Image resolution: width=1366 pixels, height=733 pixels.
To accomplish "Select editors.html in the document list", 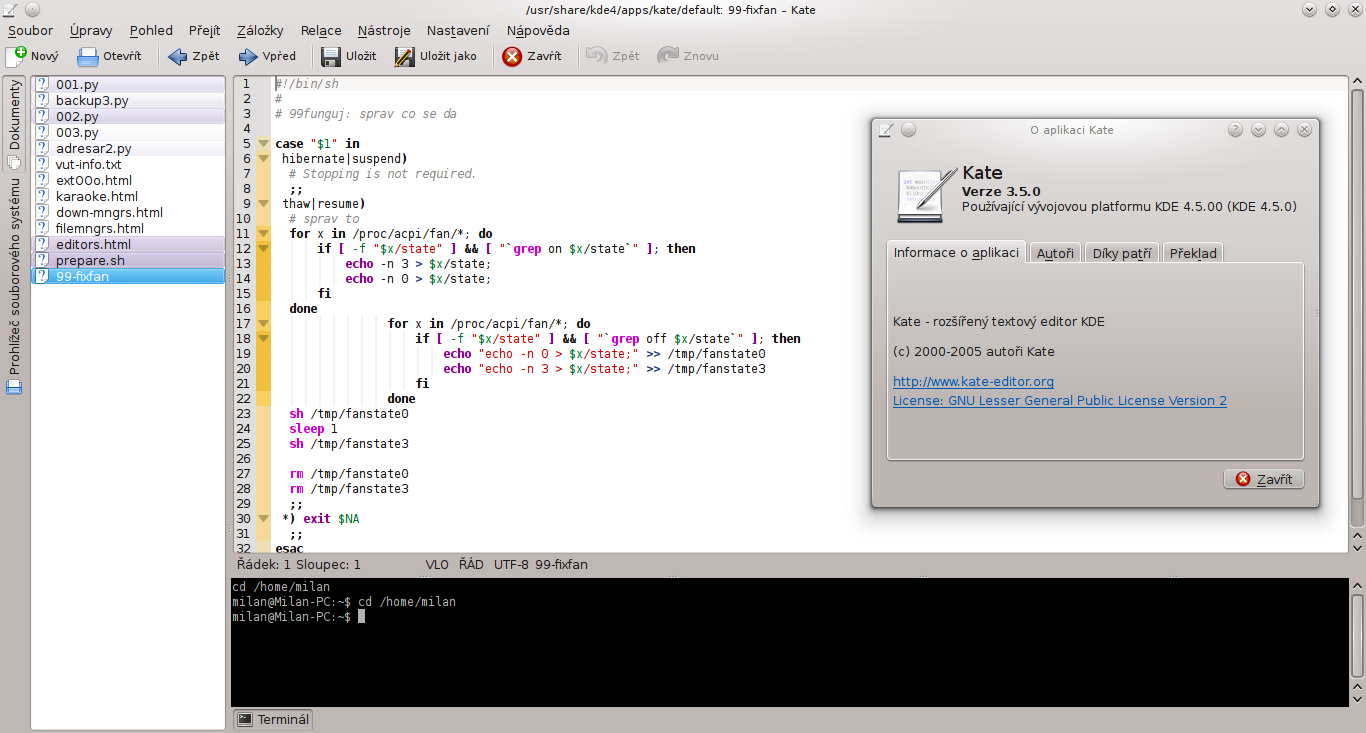I will [129, 245].
